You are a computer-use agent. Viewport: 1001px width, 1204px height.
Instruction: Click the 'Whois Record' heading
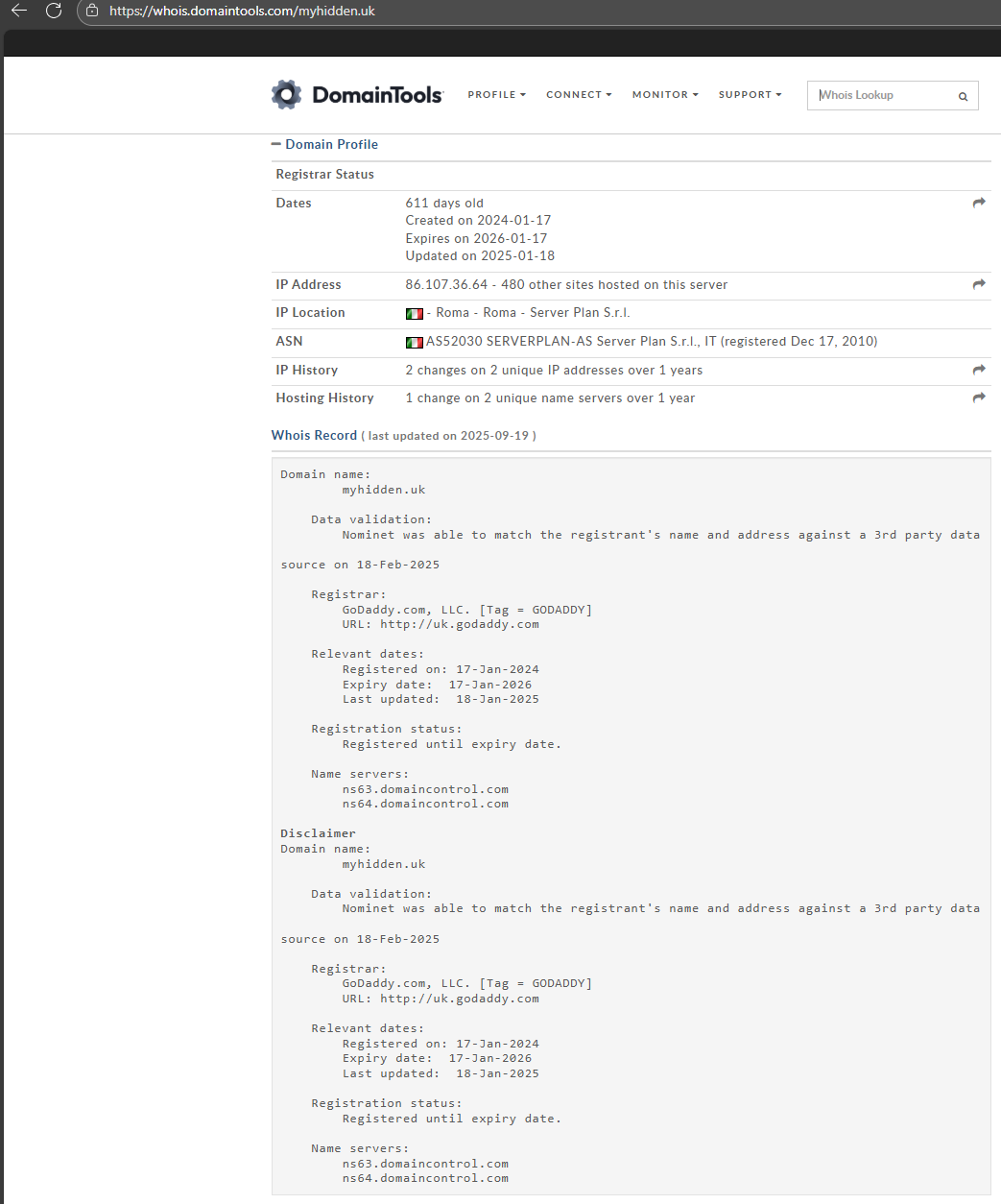coord(314,436)
